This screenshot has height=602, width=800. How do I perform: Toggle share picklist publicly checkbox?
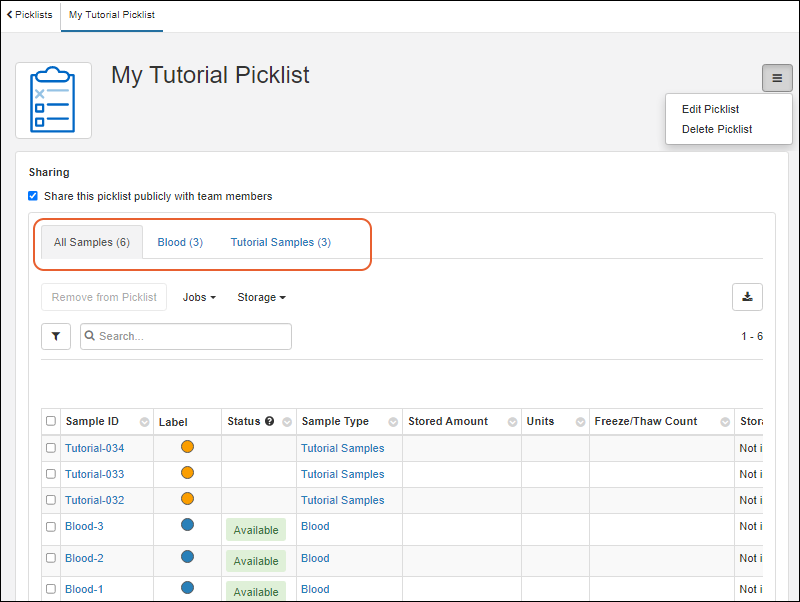(33, 196)
